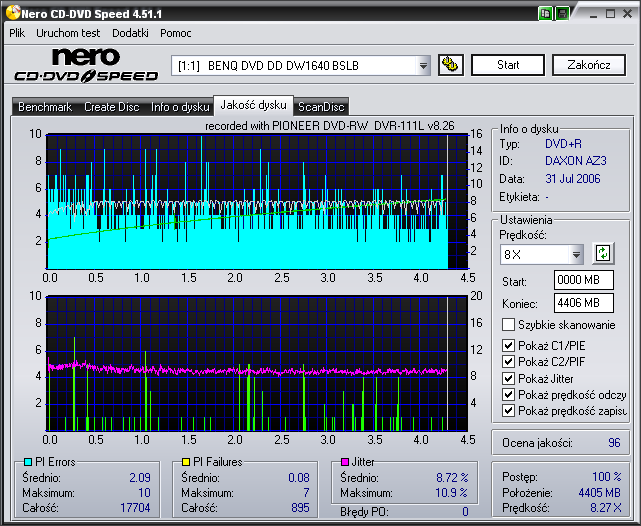Uncheck Pokaż C2/PIF option
Viewport: 641px width, 526px height.
[508, 361]
